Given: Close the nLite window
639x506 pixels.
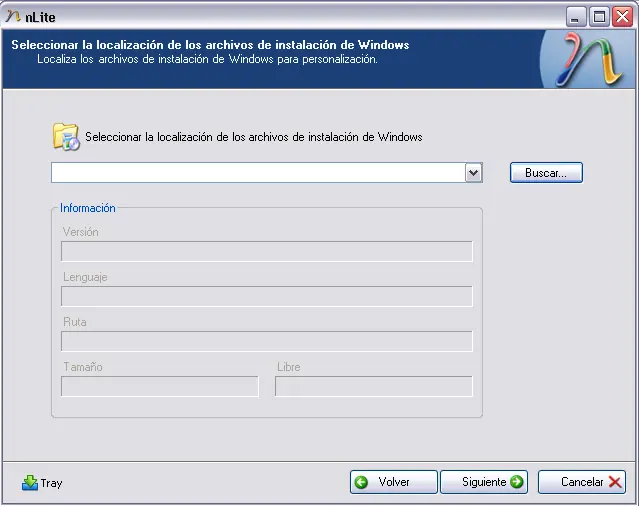Looking at the screenshot, I should (x=622, y=17).
